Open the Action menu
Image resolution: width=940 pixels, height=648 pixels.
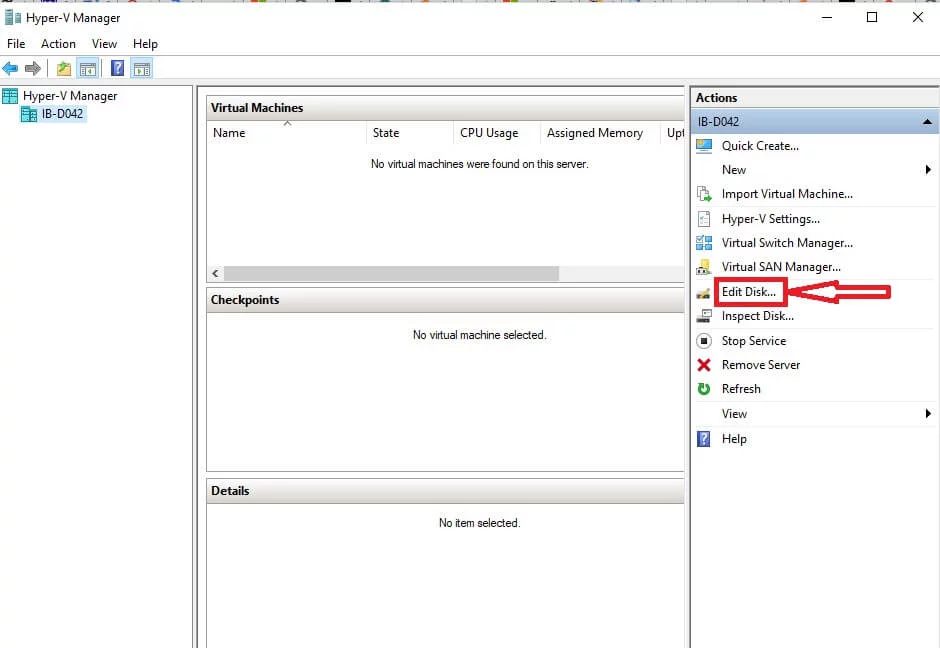58,44
